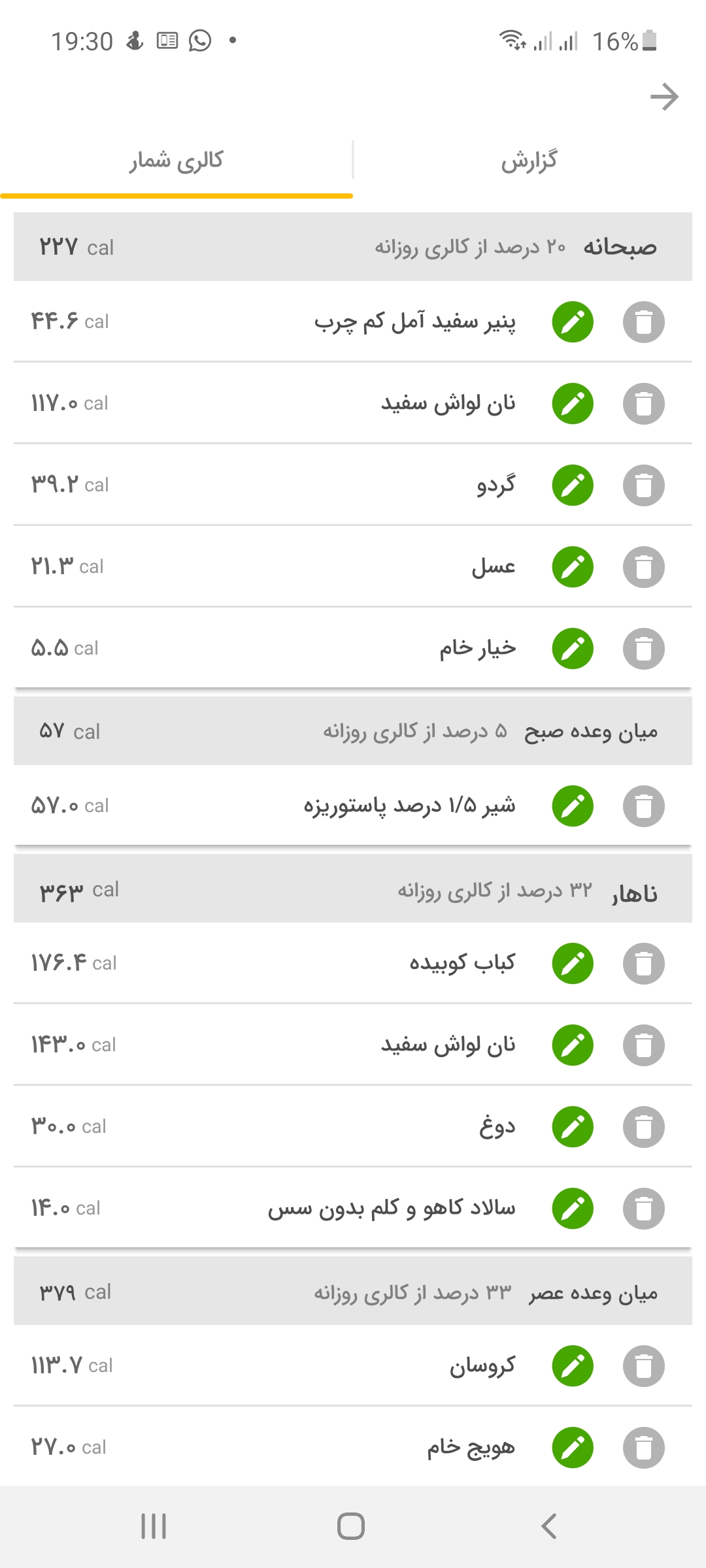Tap the forward arrow at top right
Viewport: 706px width, 1568px height.
(x=664, y=97)
